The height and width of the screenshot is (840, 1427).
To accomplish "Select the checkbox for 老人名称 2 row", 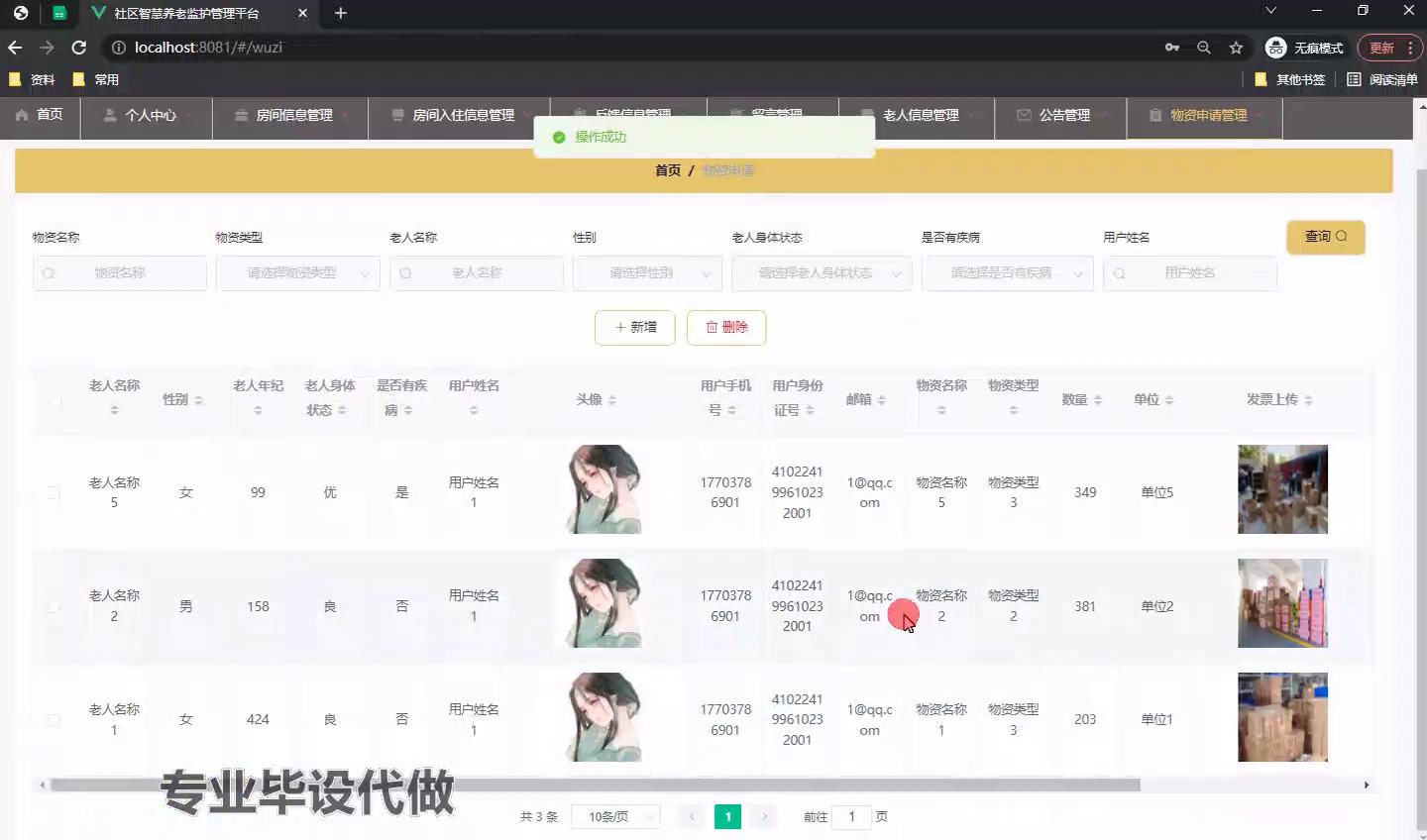I will click(55, 606).
